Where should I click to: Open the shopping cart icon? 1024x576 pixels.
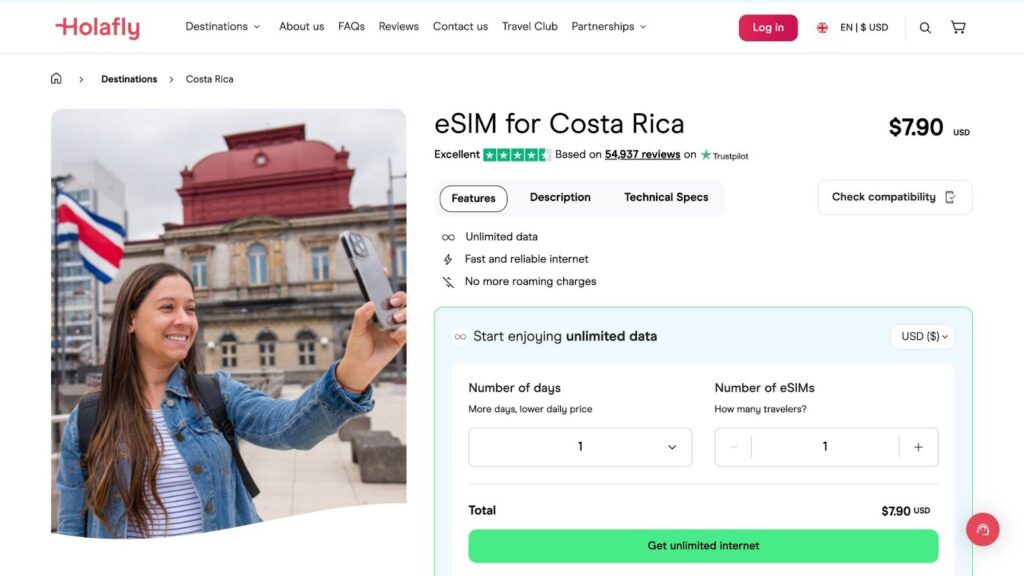pos(958,27)
